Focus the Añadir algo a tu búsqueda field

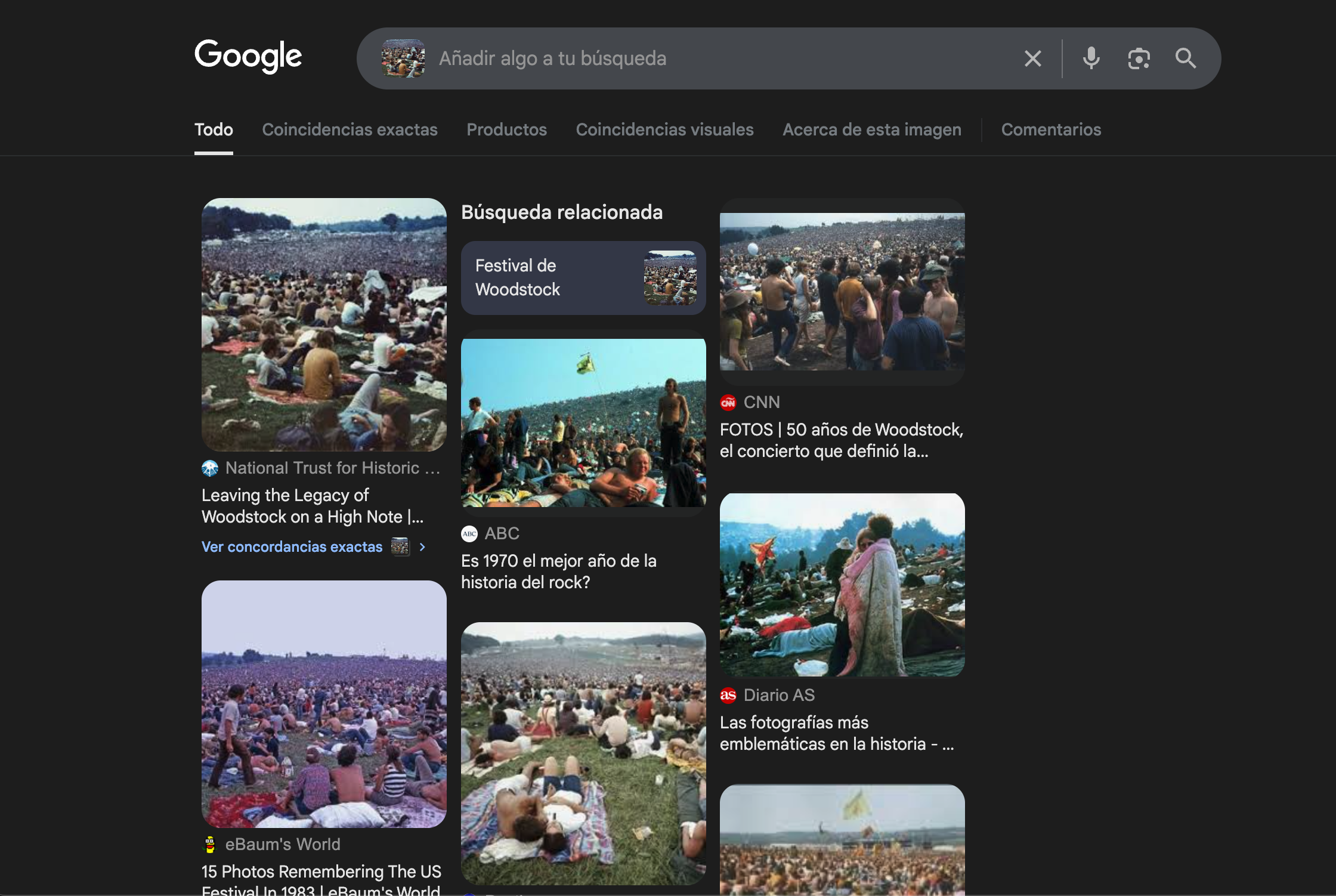tap(716, 58)
